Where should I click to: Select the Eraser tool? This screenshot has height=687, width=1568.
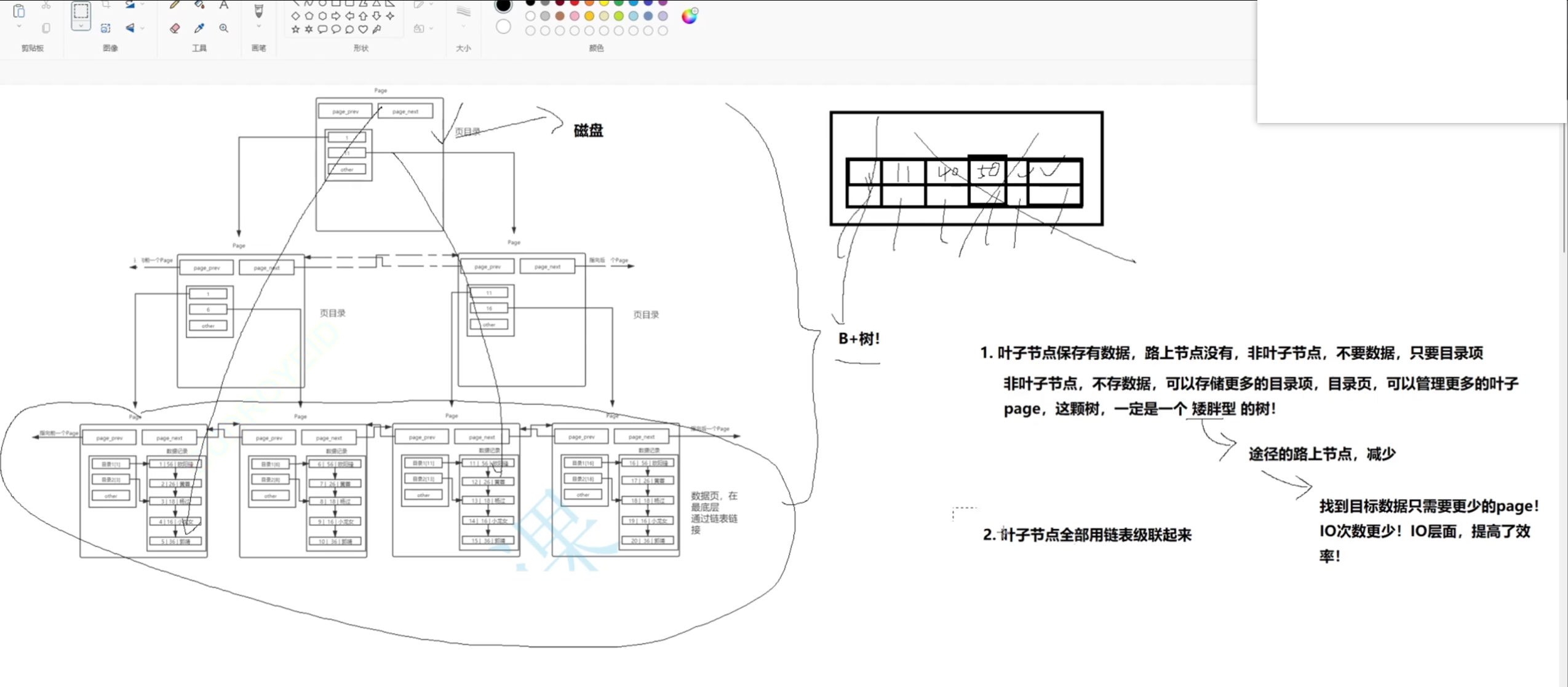[175, 28]
